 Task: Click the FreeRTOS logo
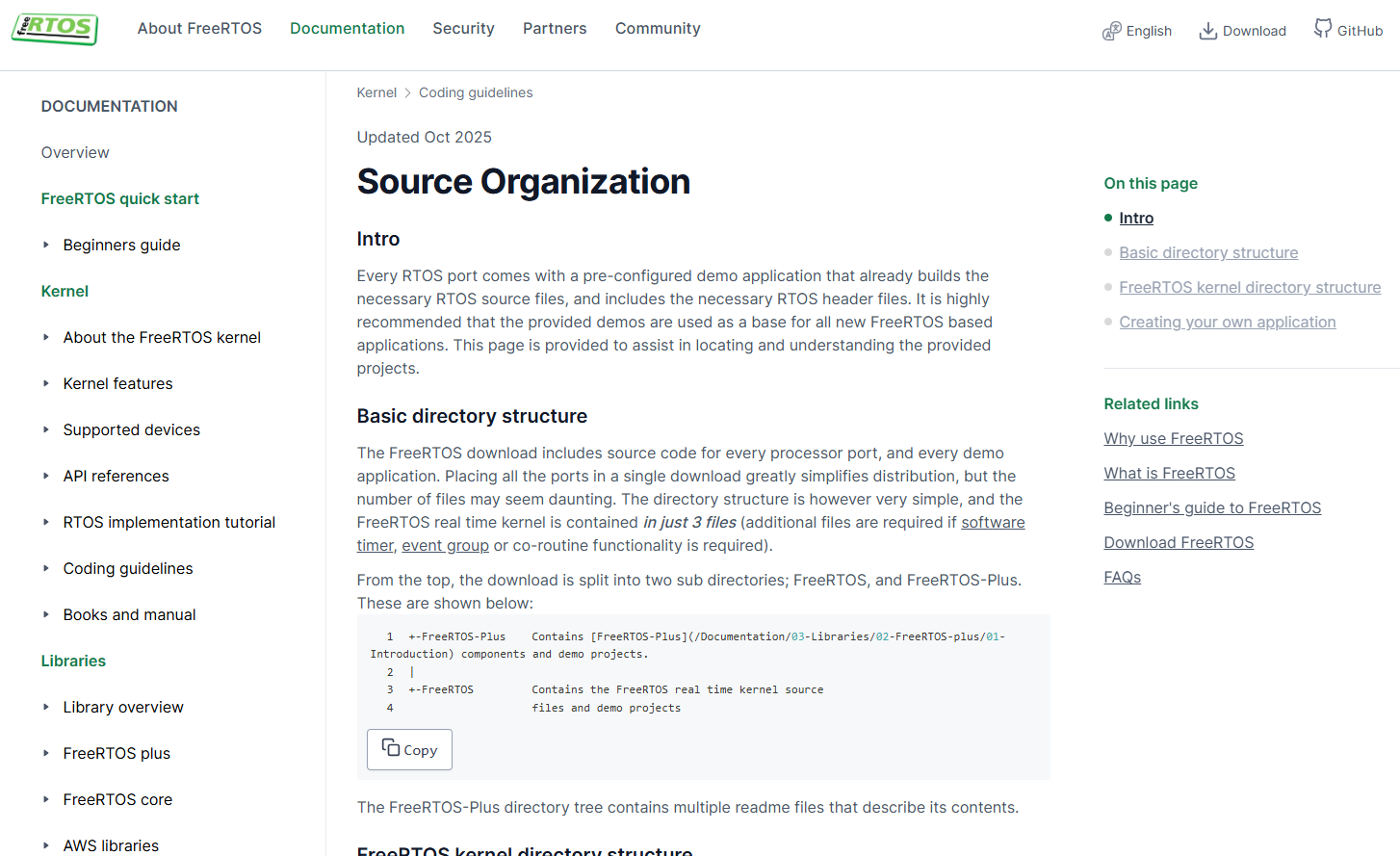tap(55, 29)
